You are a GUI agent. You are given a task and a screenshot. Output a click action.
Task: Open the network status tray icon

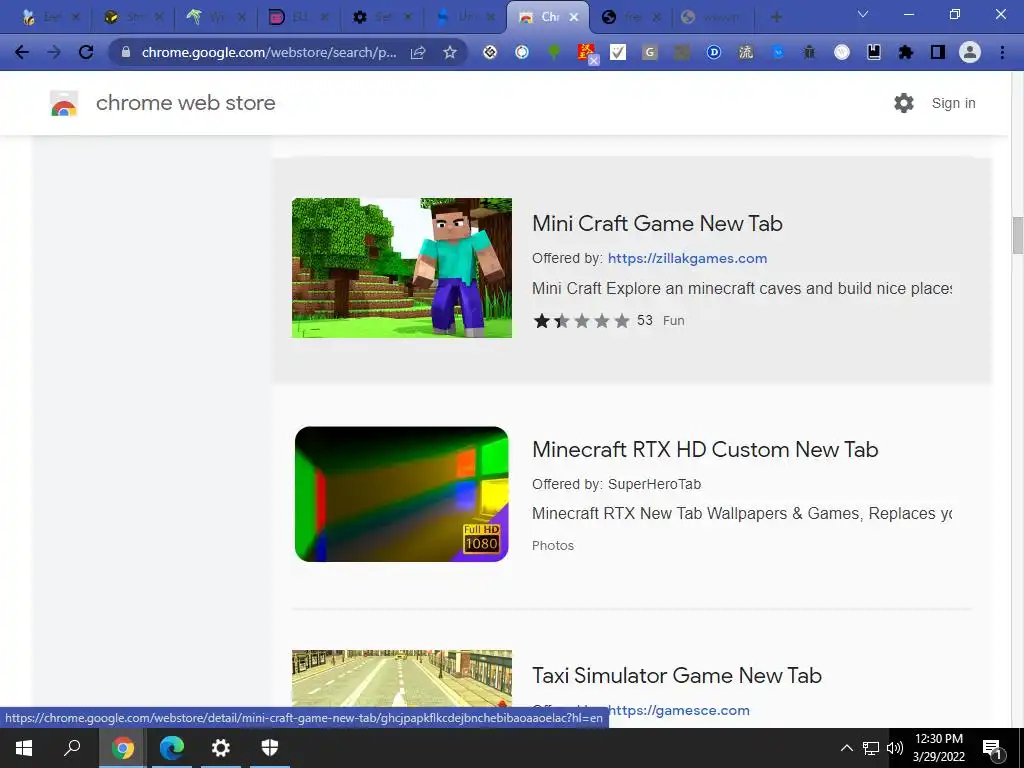(871, 748)
